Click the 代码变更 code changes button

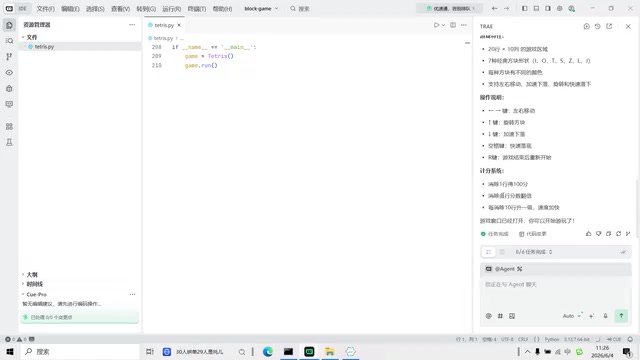533,234
